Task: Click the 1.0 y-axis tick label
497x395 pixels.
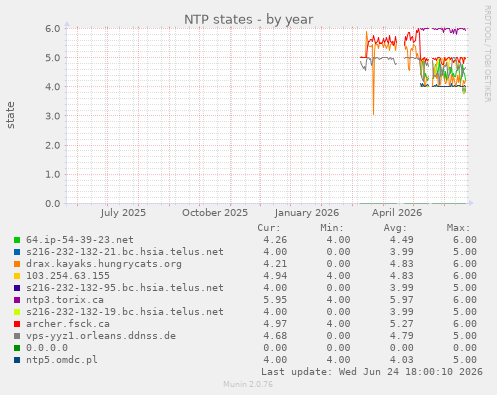Action: (53, 174)
